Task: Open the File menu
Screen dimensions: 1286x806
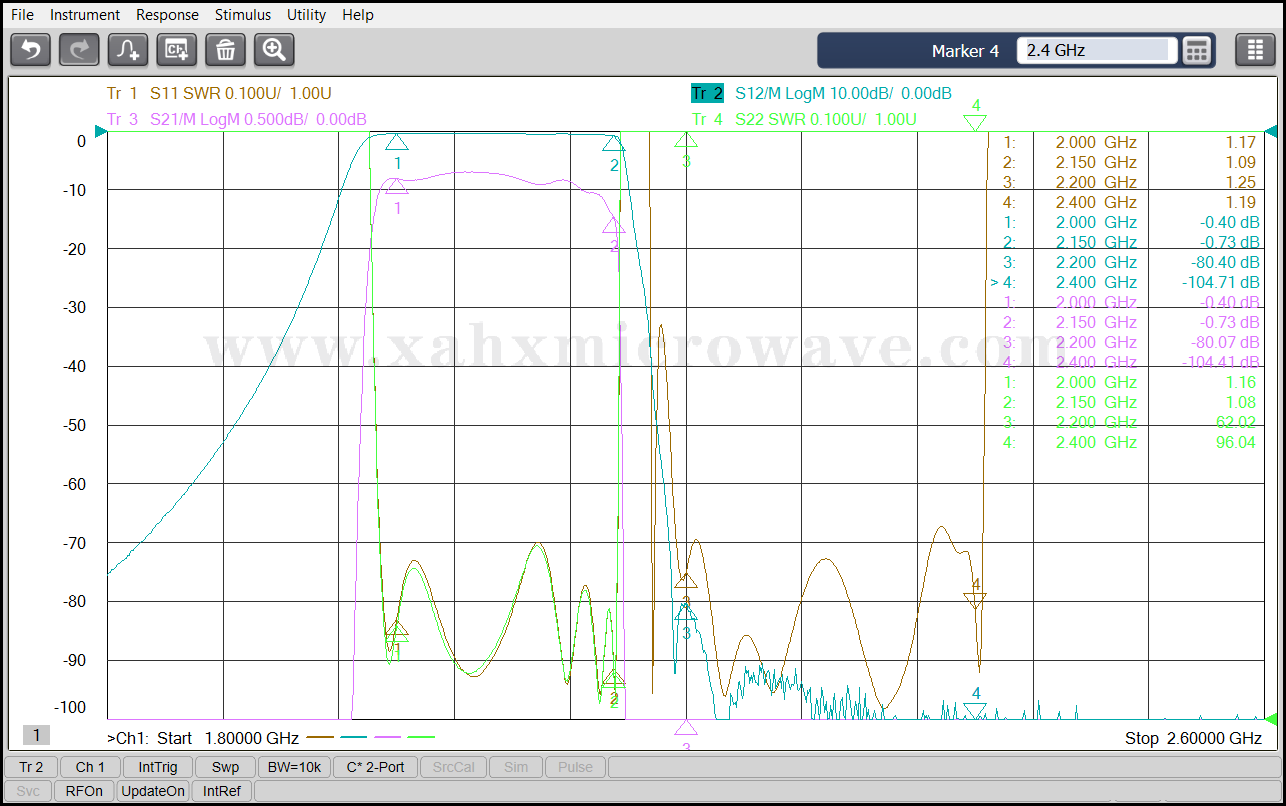Action: click(22, 15)
